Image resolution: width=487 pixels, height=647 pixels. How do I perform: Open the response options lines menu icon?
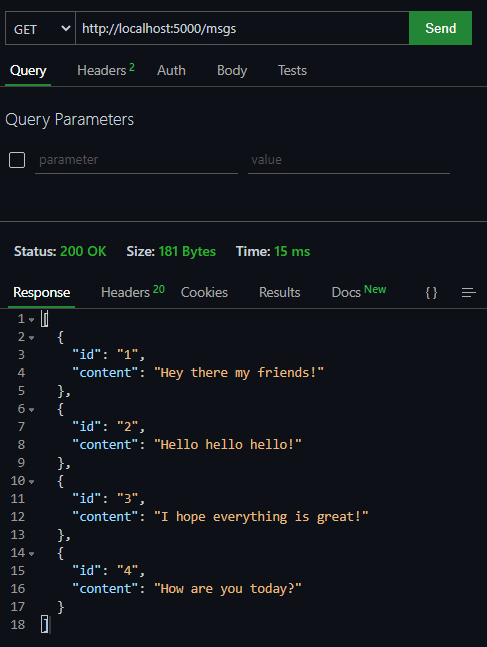468,293
